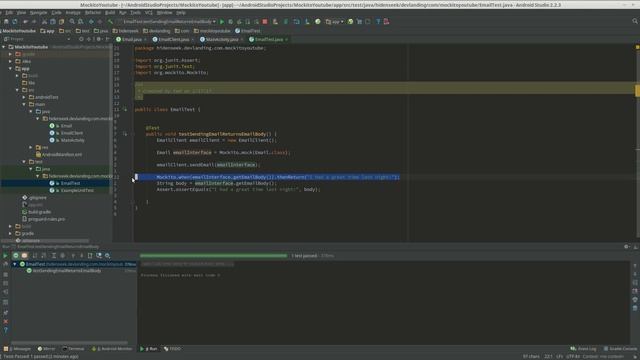Open the Build menu
The width and height of the screenshot is (640, 360).
tap(110, 13)
